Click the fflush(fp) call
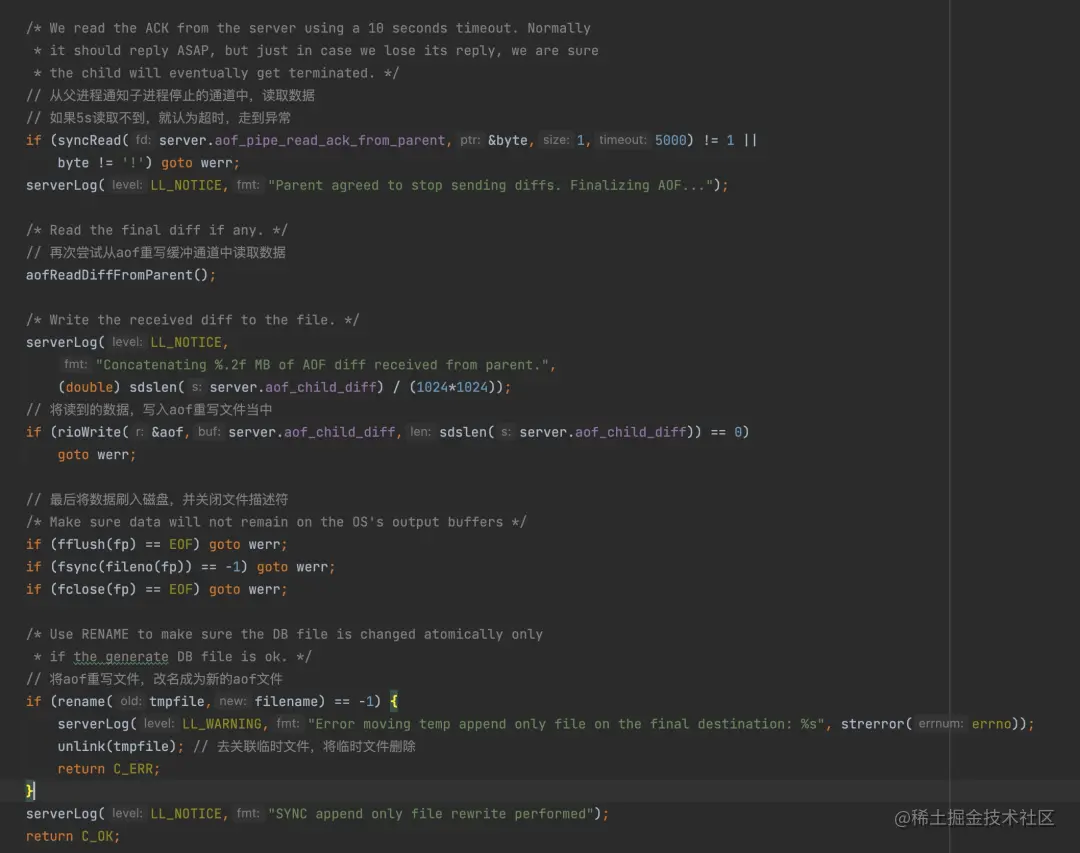This screenshot has width=1080, height=853. coord(97,544)
